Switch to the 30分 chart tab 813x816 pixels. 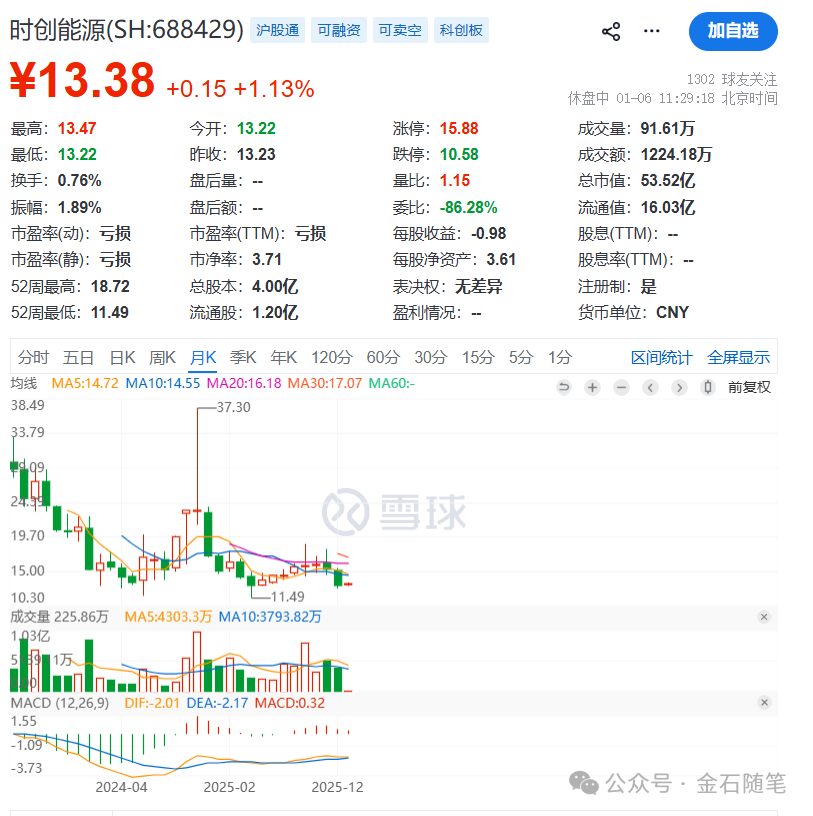click(x=431, y=358)
